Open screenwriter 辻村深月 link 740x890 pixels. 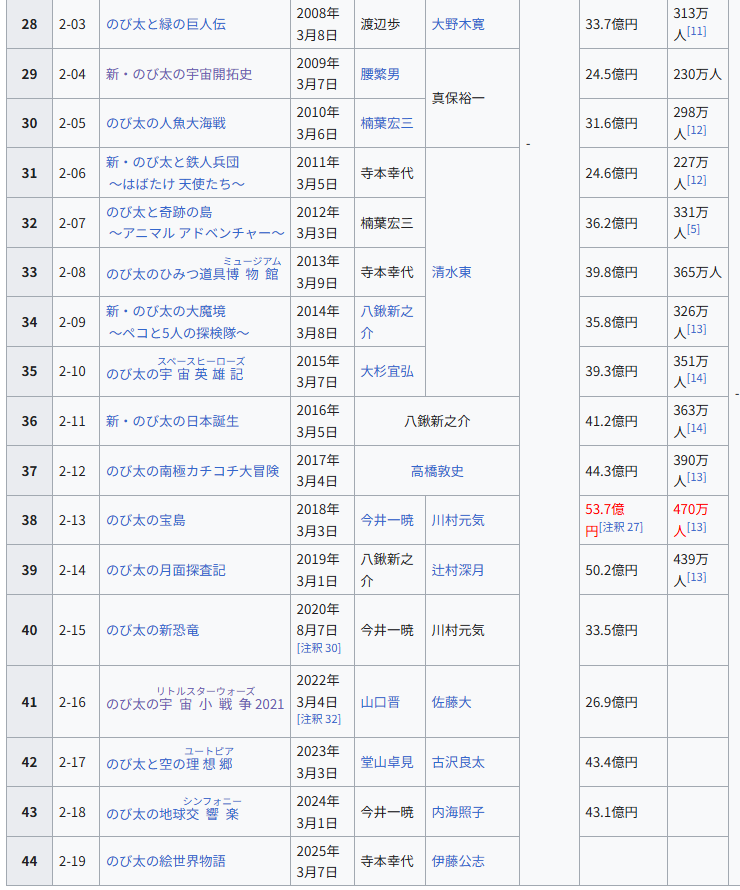tap(458, 570)
